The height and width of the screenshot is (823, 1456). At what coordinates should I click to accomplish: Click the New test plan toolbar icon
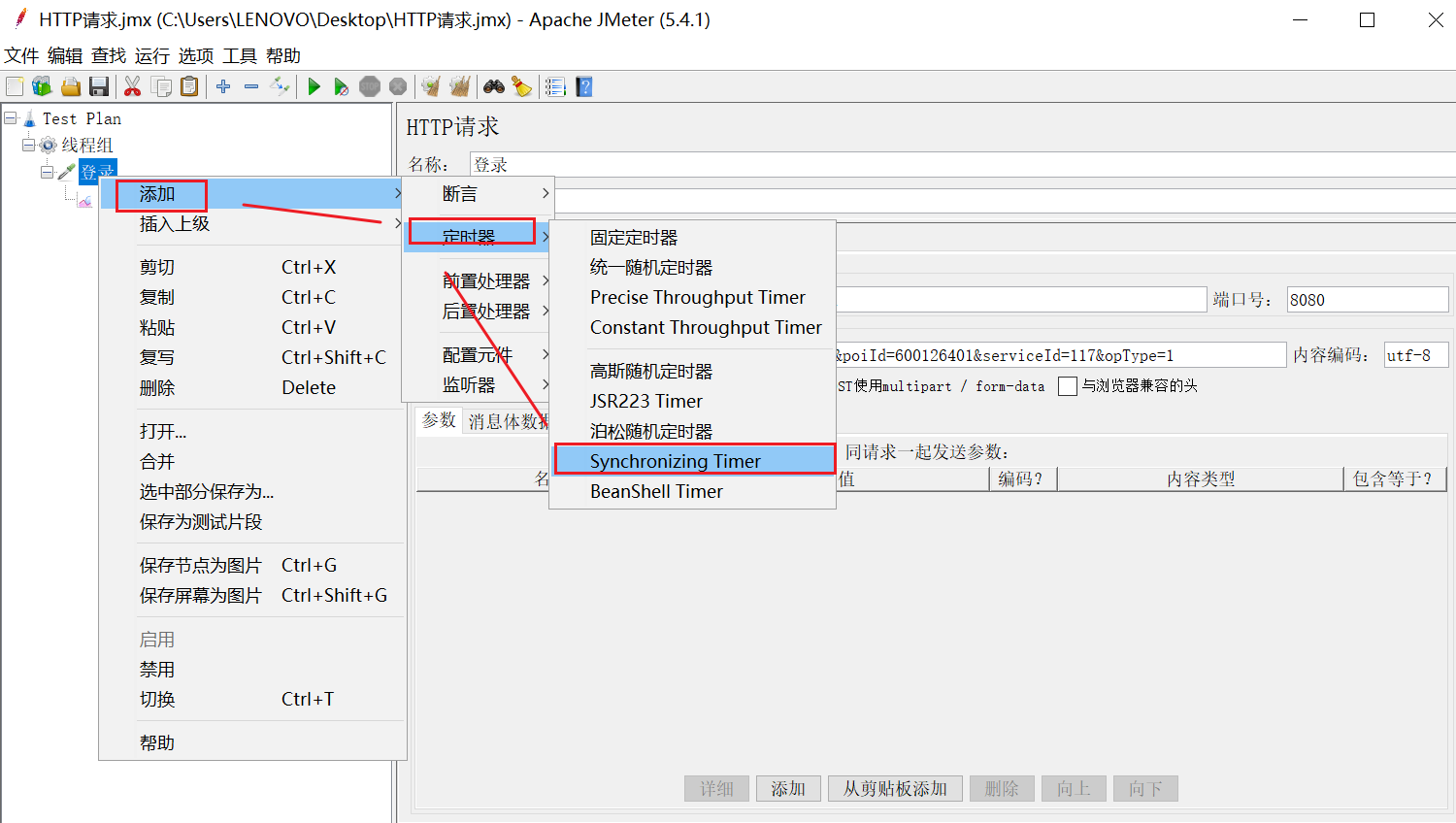click(14, 86)
